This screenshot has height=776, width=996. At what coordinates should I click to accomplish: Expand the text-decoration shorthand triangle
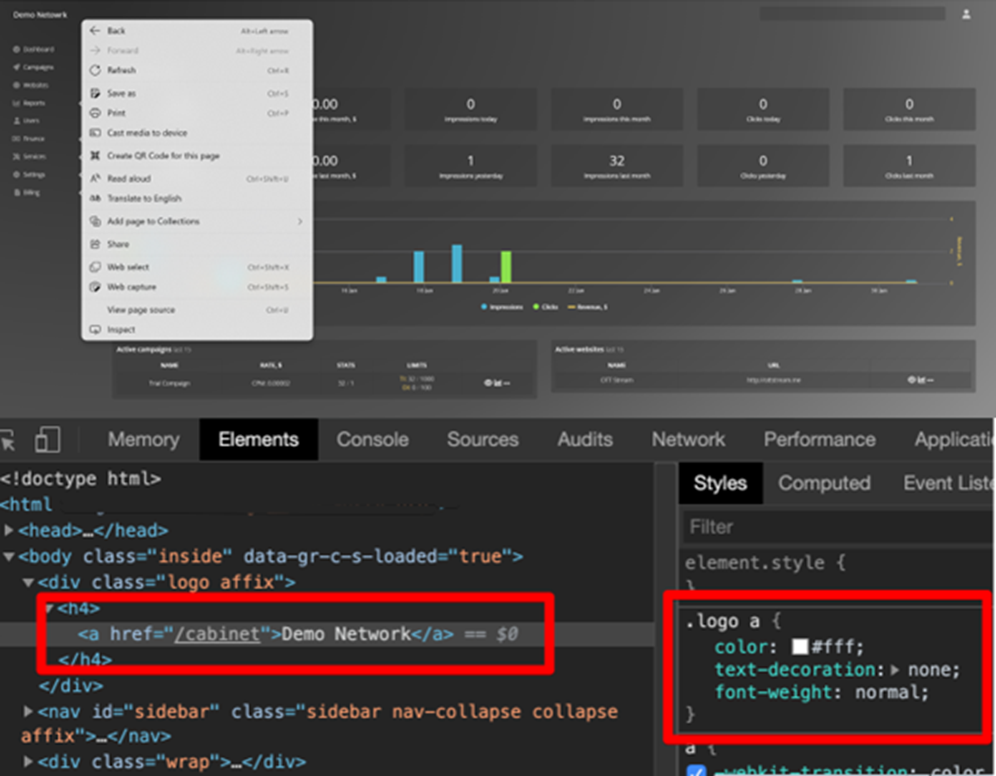(895, 669)
